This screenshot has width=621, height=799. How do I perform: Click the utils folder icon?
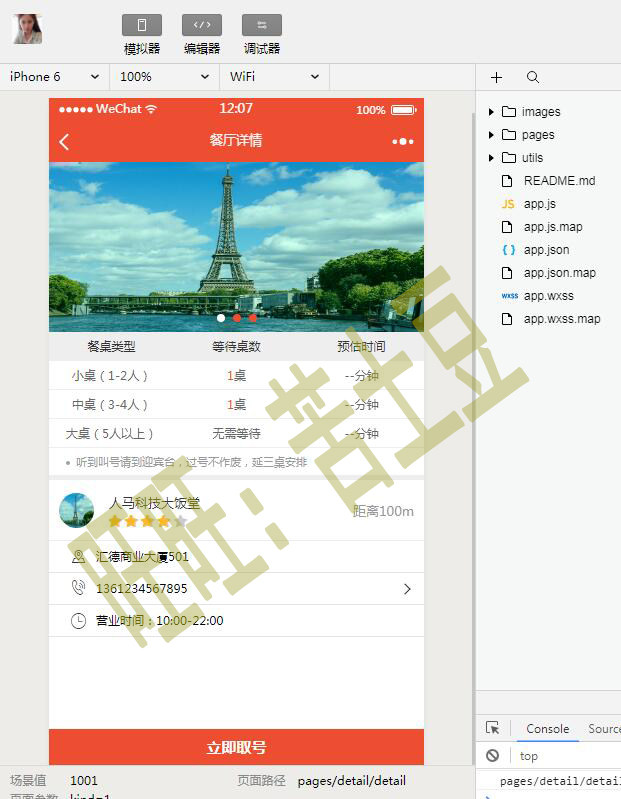[x=509, y=157]
